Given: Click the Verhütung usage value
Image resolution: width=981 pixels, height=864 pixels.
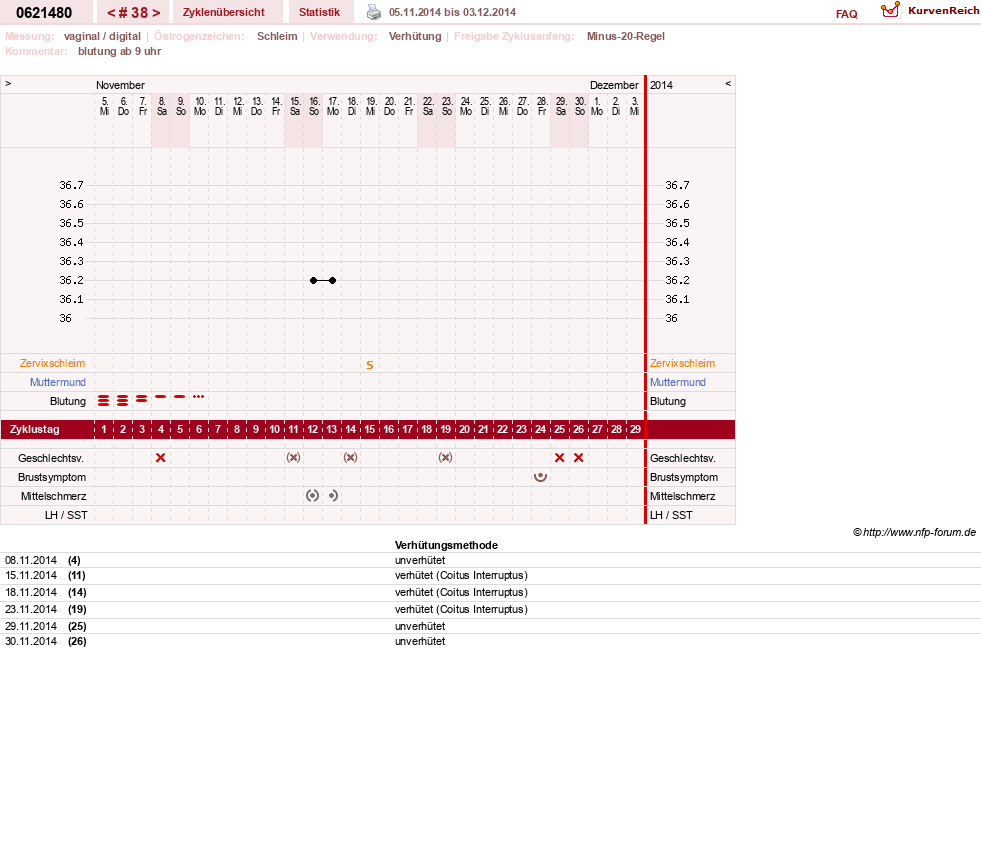Looking at the screenshot, I should [415, 36].
